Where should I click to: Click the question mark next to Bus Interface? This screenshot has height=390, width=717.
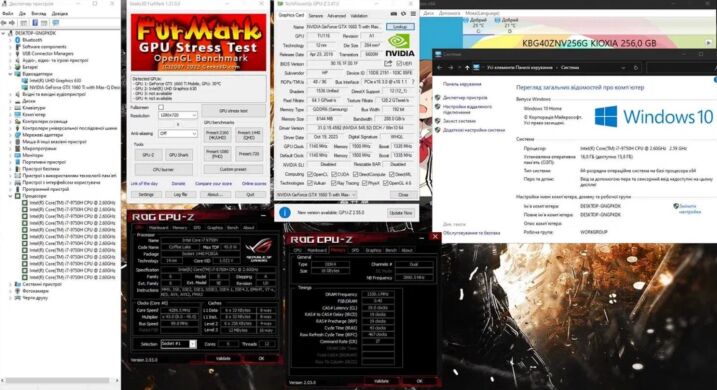point(413,82)
